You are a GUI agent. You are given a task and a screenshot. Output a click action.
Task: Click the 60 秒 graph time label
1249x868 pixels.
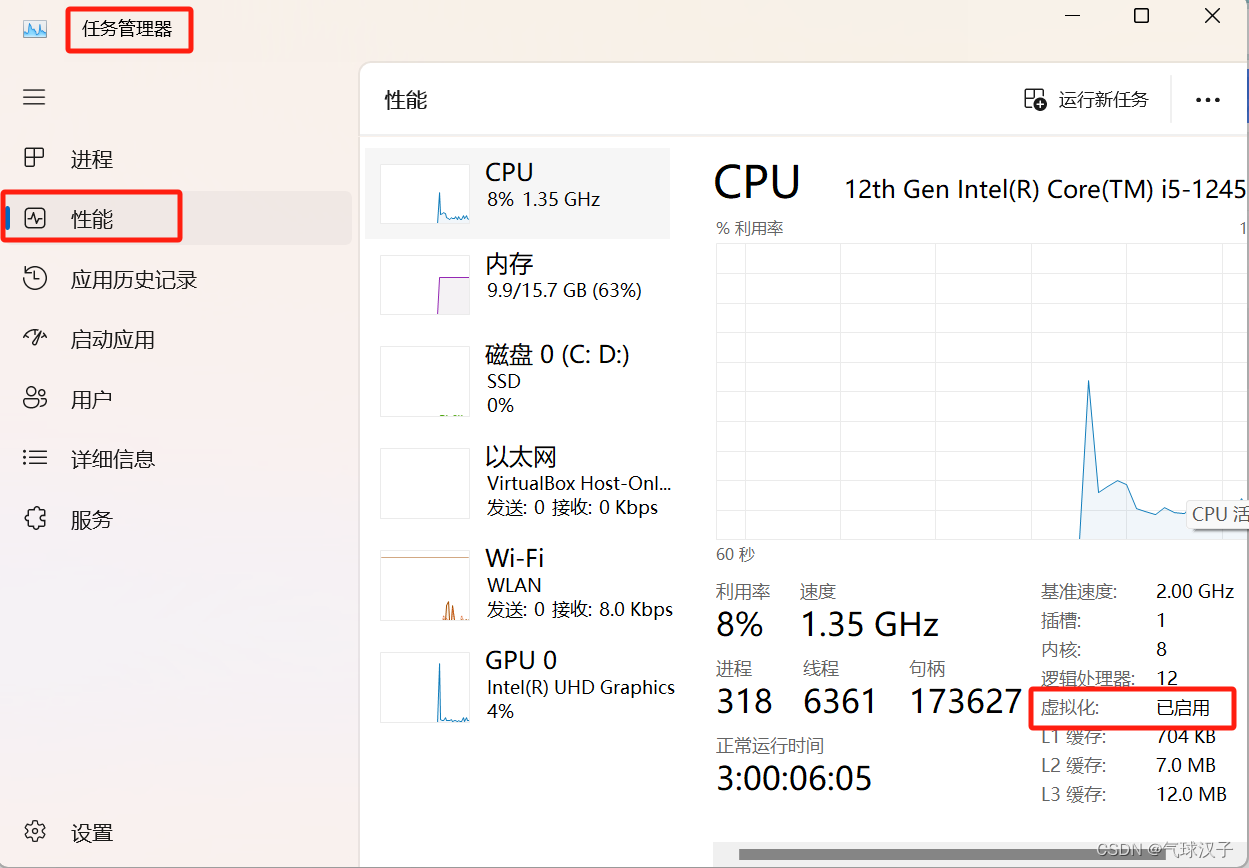pos(736,554)
